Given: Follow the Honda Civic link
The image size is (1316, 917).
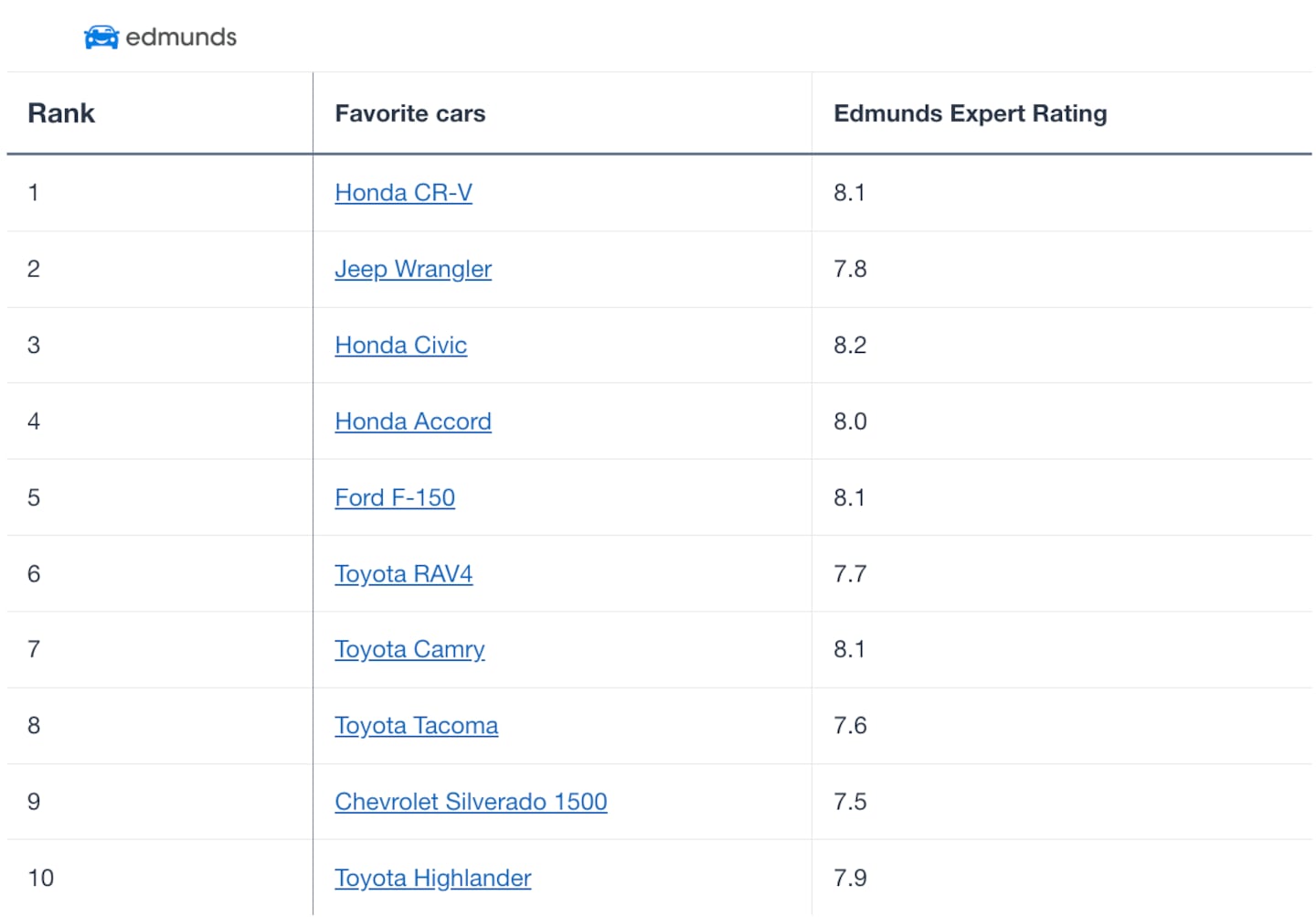Looking at the screenshot, I should (400, 346).
